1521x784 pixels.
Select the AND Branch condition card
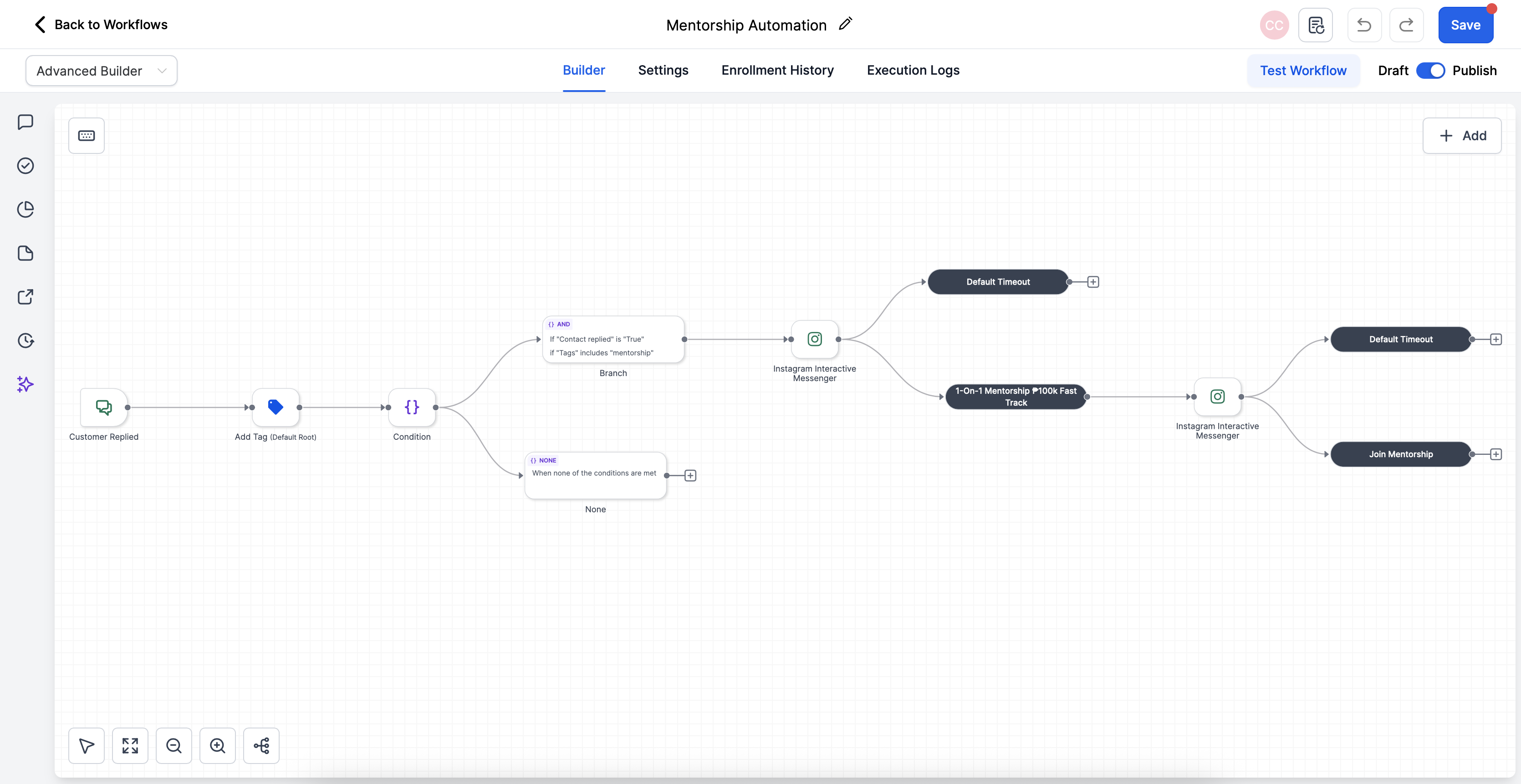point(613,340)
